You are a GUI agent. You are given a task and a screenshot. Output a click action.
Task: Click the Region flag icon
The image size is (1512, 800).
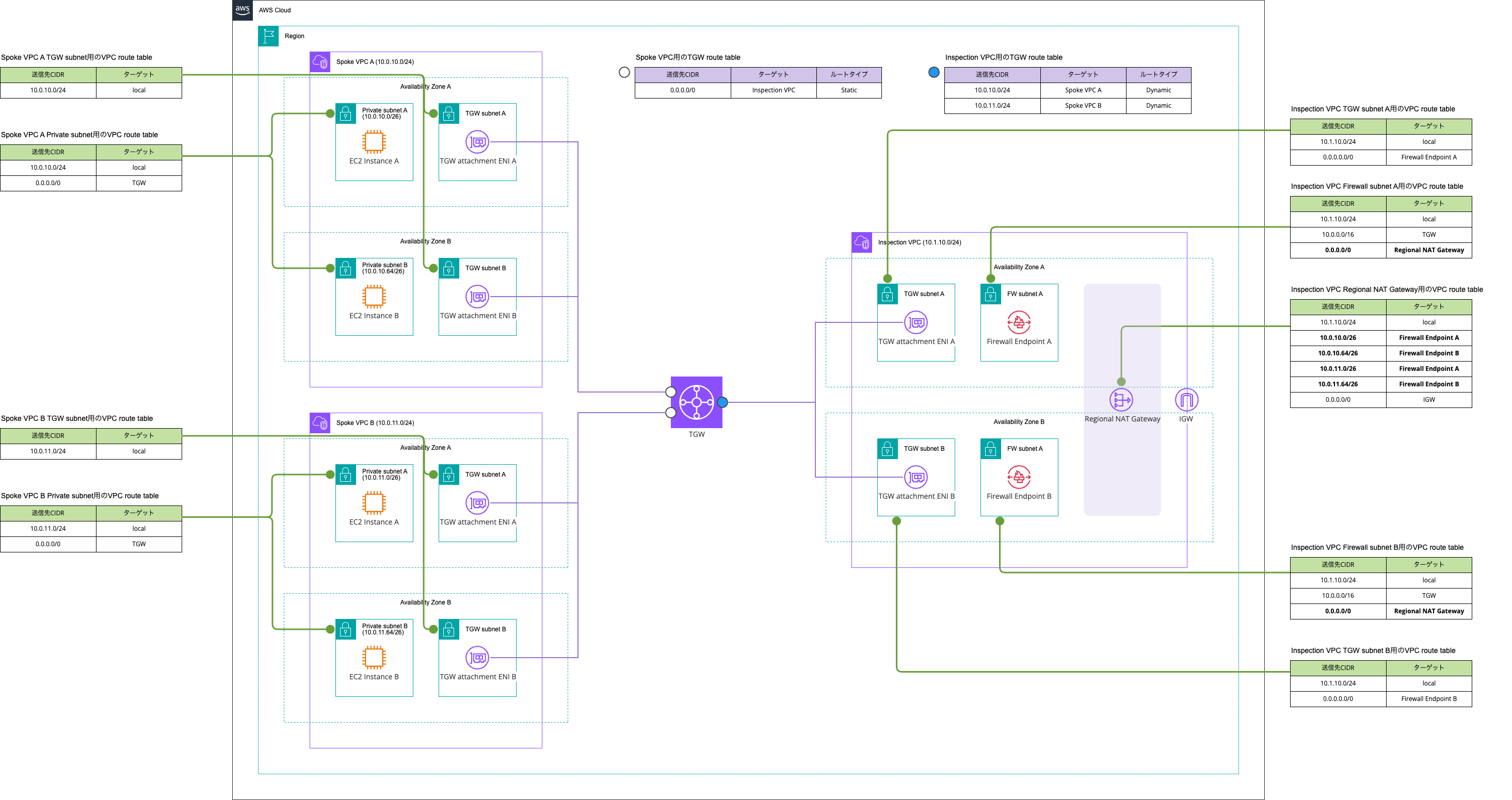[268, 36]
